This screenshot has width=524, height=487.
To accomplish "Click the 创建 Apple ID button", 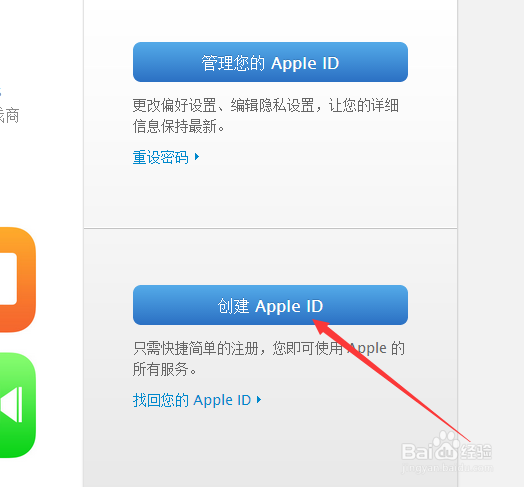I will (270, 305).
